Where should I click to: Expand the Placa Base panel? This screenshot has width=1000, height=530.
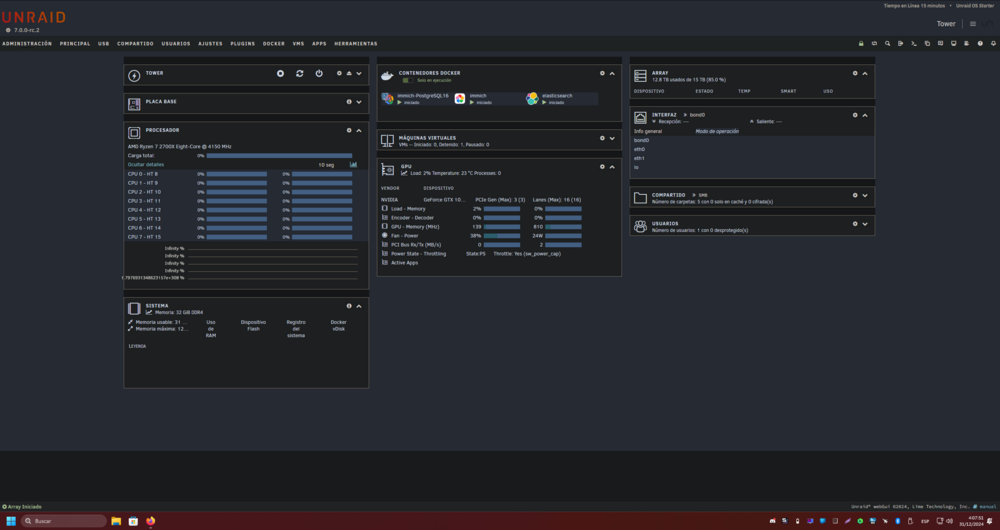(359, 101)
